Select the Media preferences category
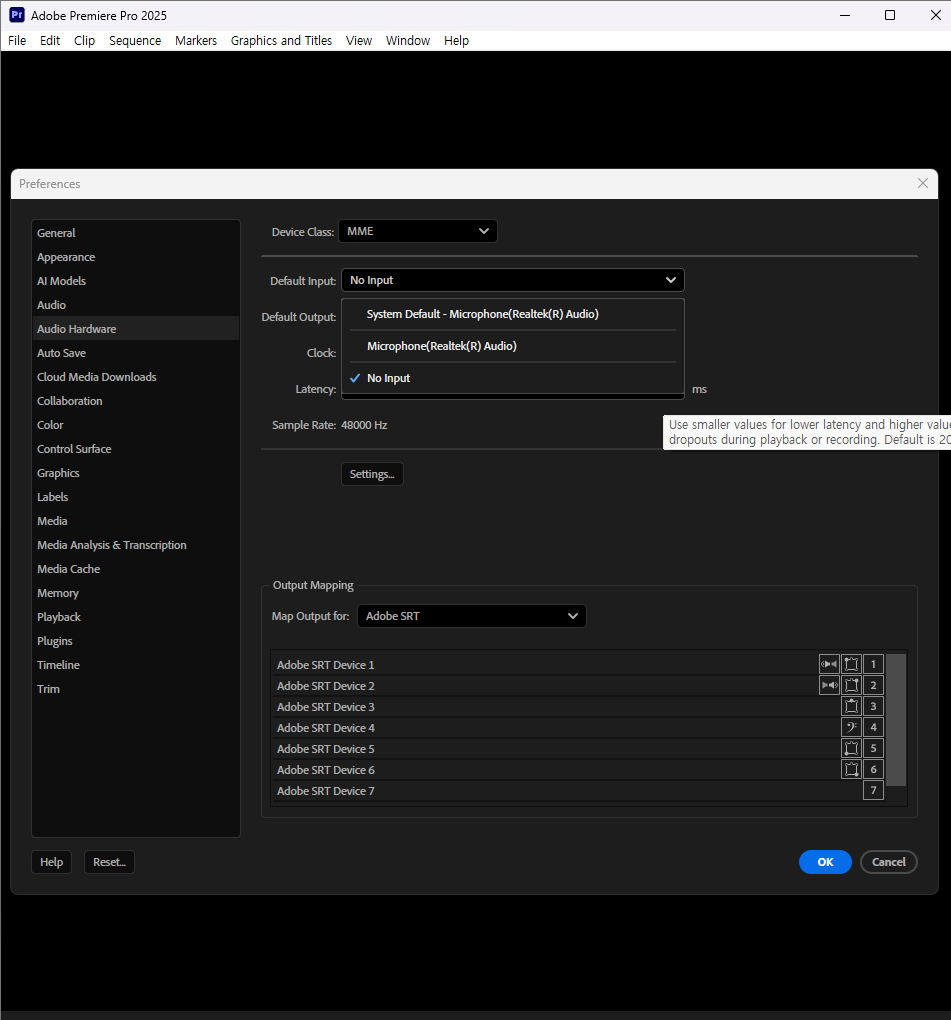Image resolution: width=951 pixels, height=1020 pixels. (135, 521)
